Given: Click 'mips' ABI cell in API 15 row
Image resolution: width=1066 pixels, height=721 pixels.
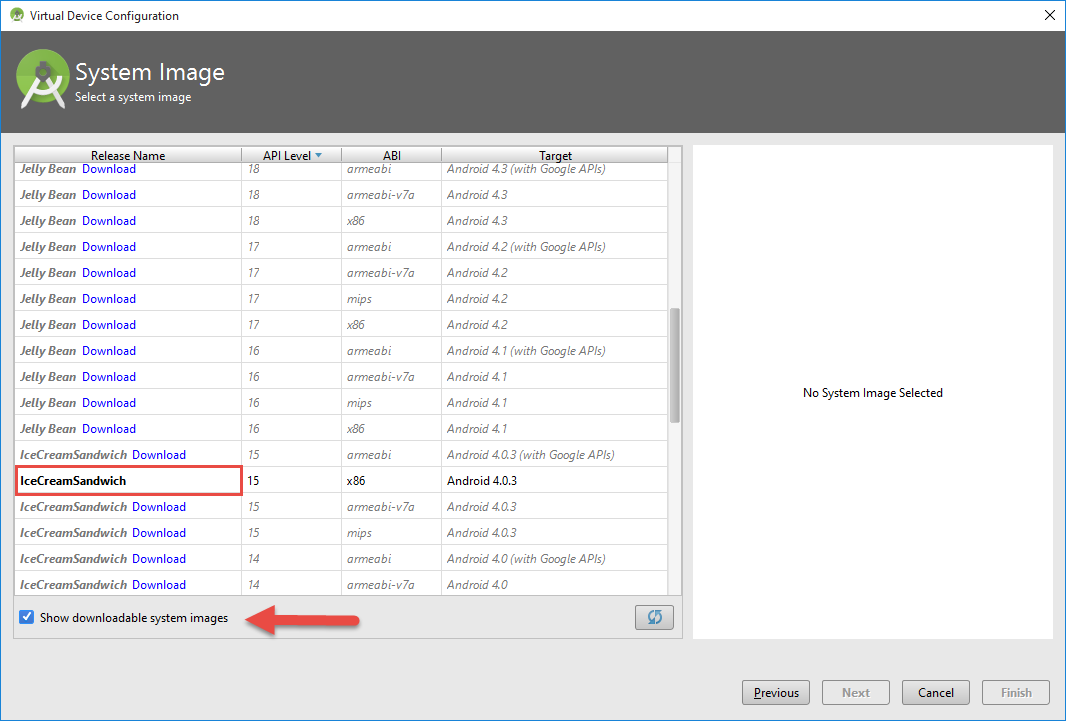Looking at the screenshot, I should (359, 533).
